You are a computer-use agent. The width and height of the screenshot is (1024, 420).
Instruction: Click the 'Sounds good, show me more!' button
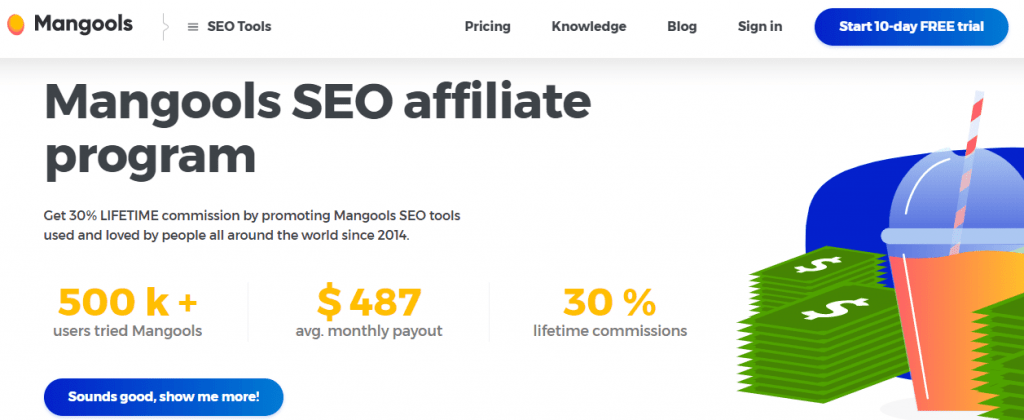(163, 396)
